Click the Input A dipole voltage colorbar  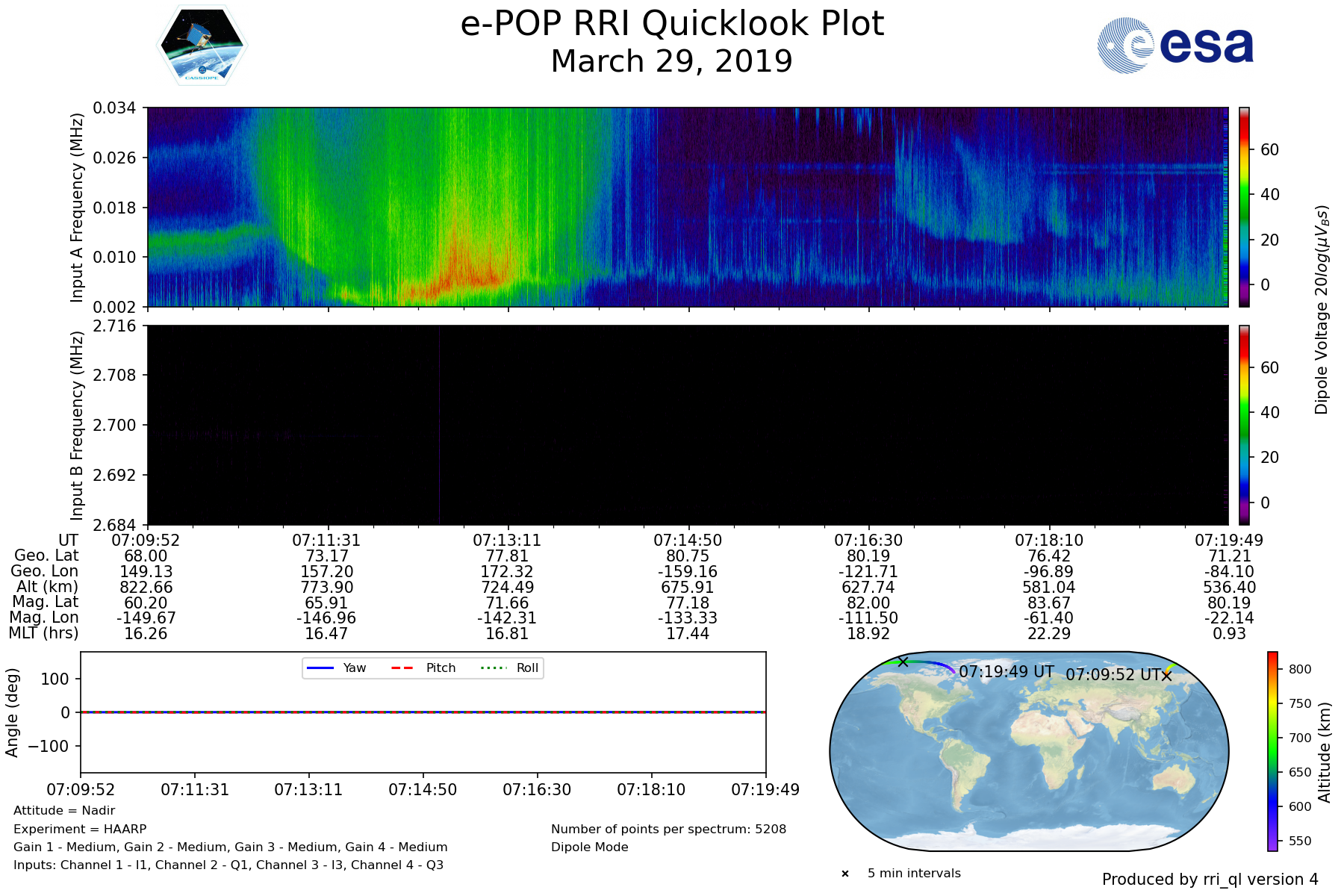pos(1244,207)
